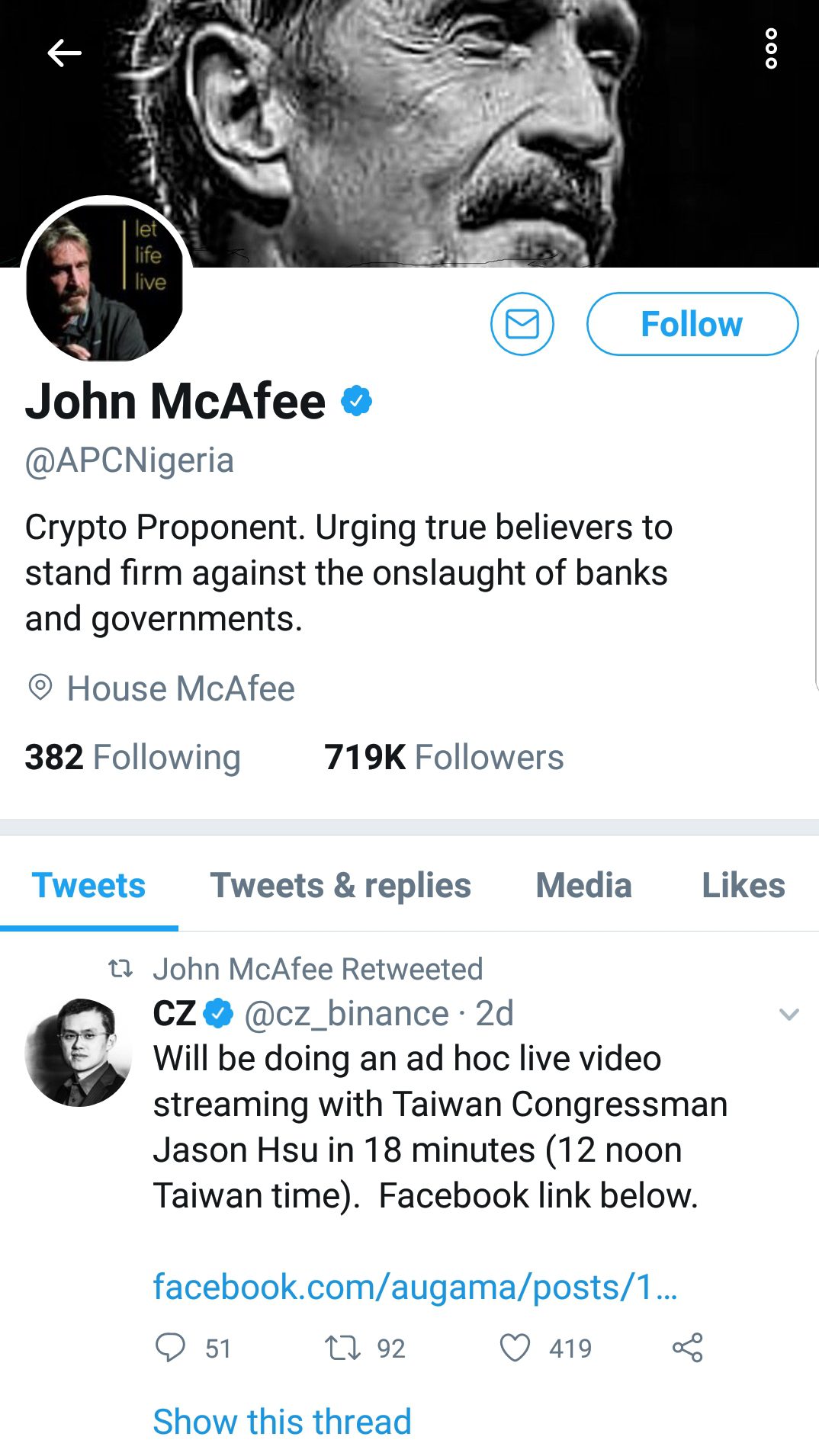Screen dimensions: 819x1456
Task: Open John McAfee's profile picture
Action: pyautogui.click(x=105, y=281)
